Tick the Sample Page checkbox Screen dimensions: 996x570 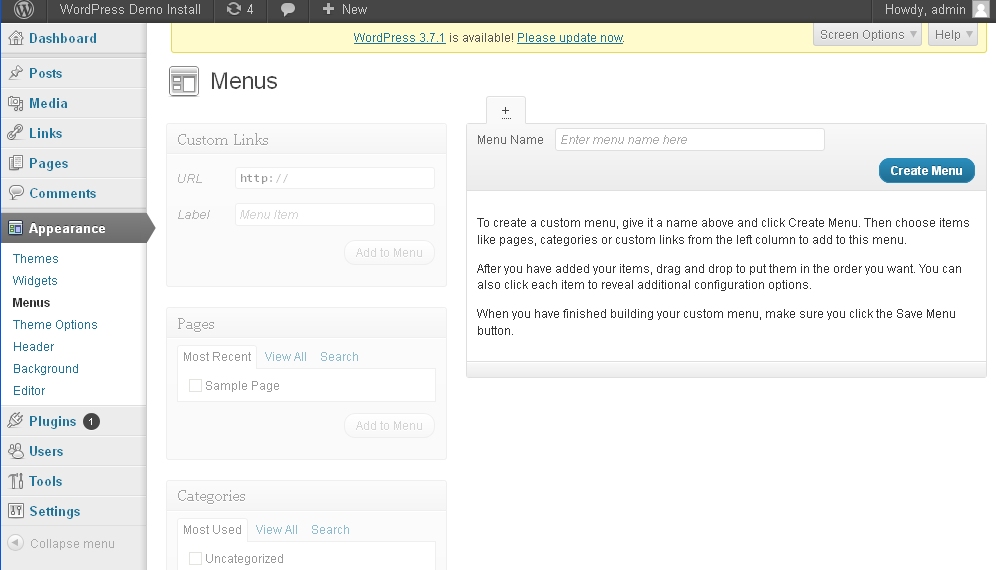[x=195, y=386]
